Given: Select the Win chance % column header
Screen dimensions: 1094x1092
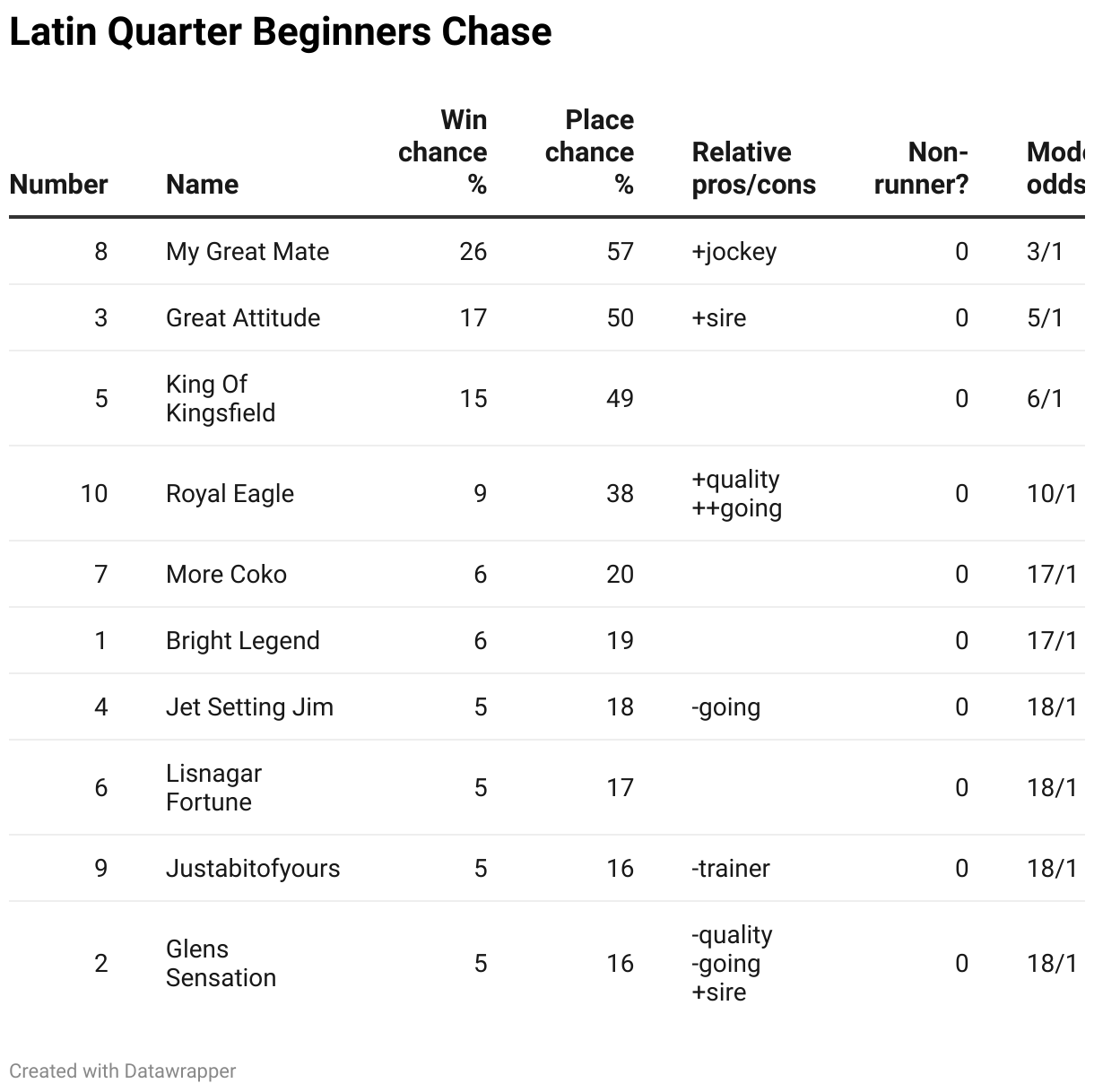Looking at the screenshot, I should coord(442,152).
